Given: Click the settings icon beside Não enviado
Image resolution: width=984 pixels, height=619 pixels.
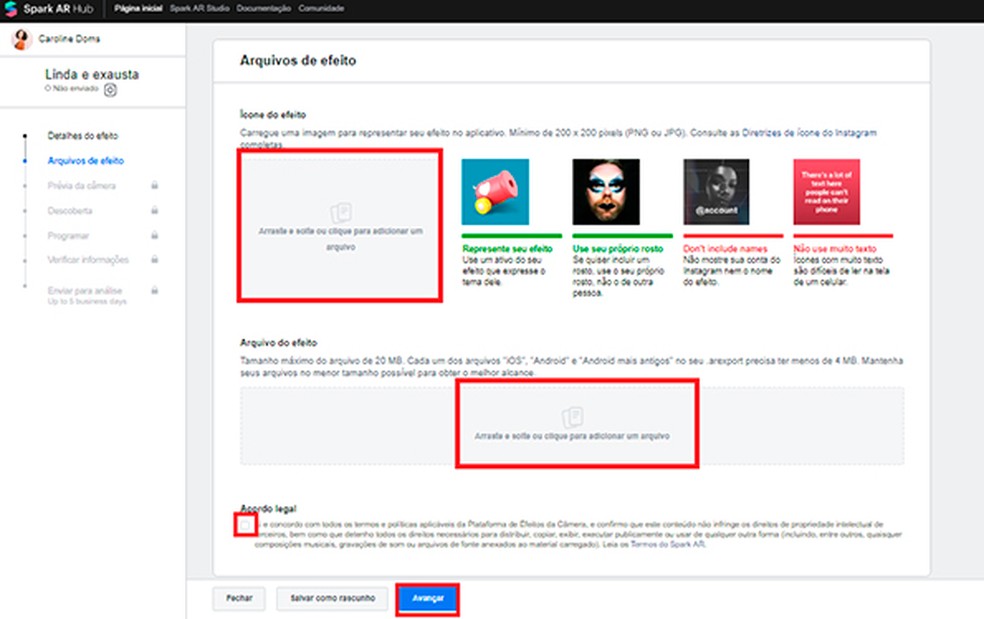Looking at the screenshot, I should [110, 90].
